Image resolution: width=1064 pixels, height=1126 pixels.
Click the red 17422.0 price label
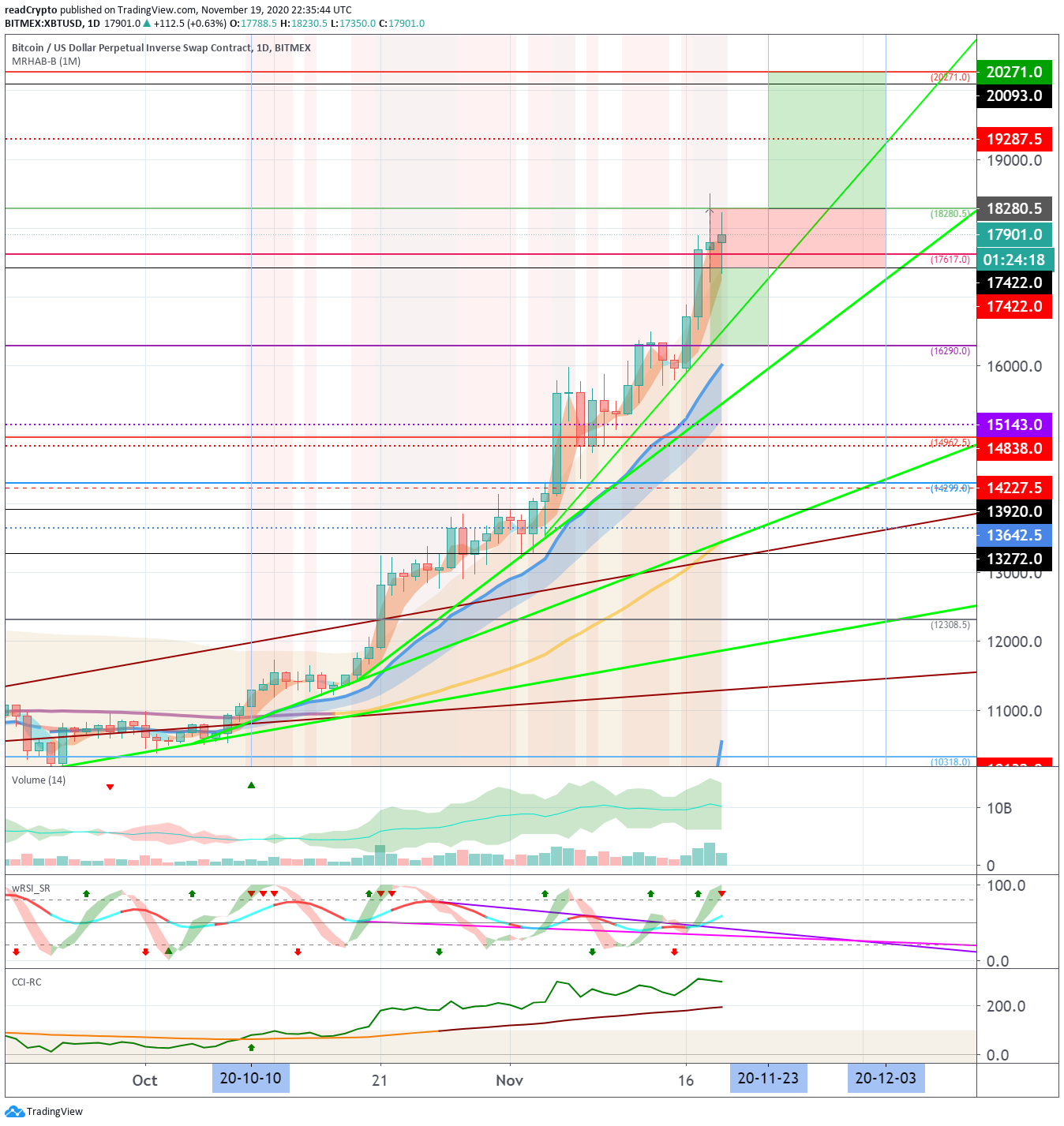click(1014, 306)
